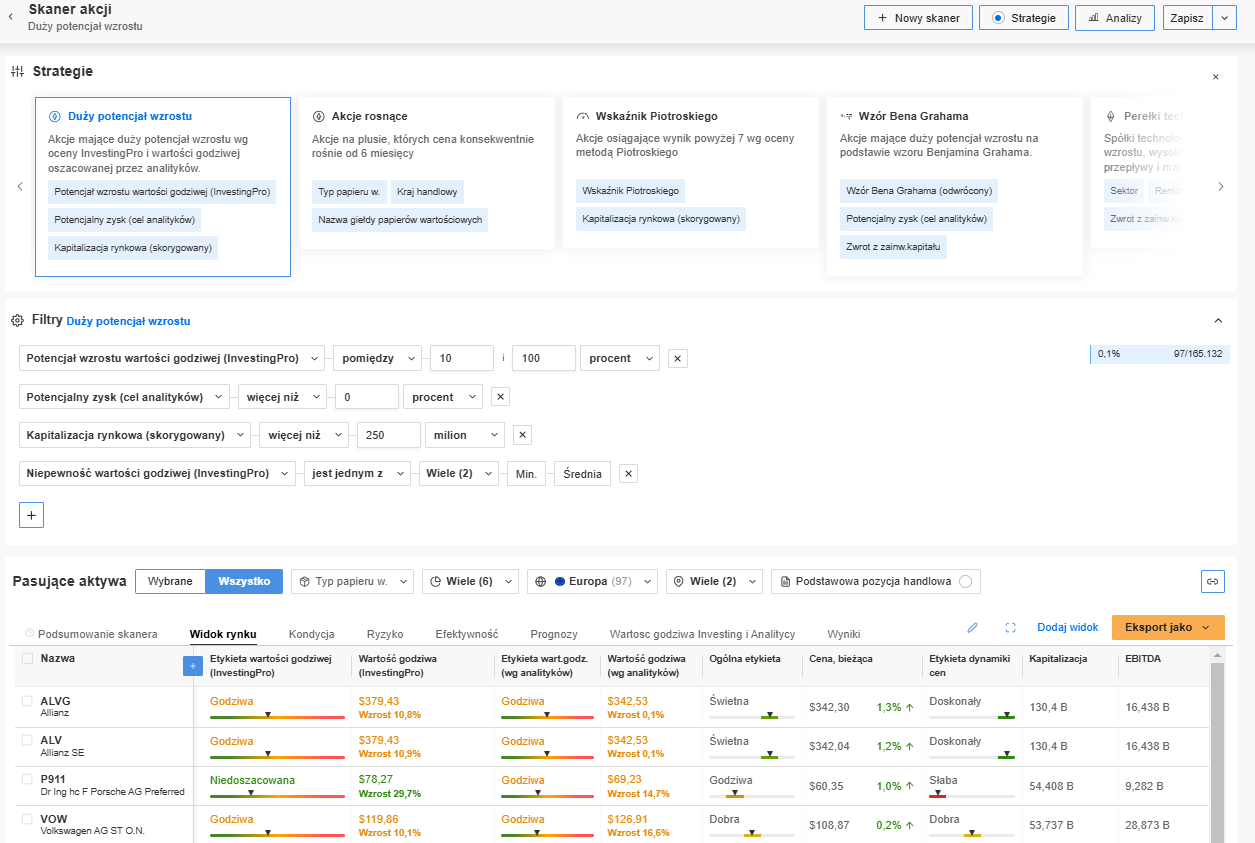Save scanner with Zapisz
1255x843 pixels.
(x=1187, y=18)
